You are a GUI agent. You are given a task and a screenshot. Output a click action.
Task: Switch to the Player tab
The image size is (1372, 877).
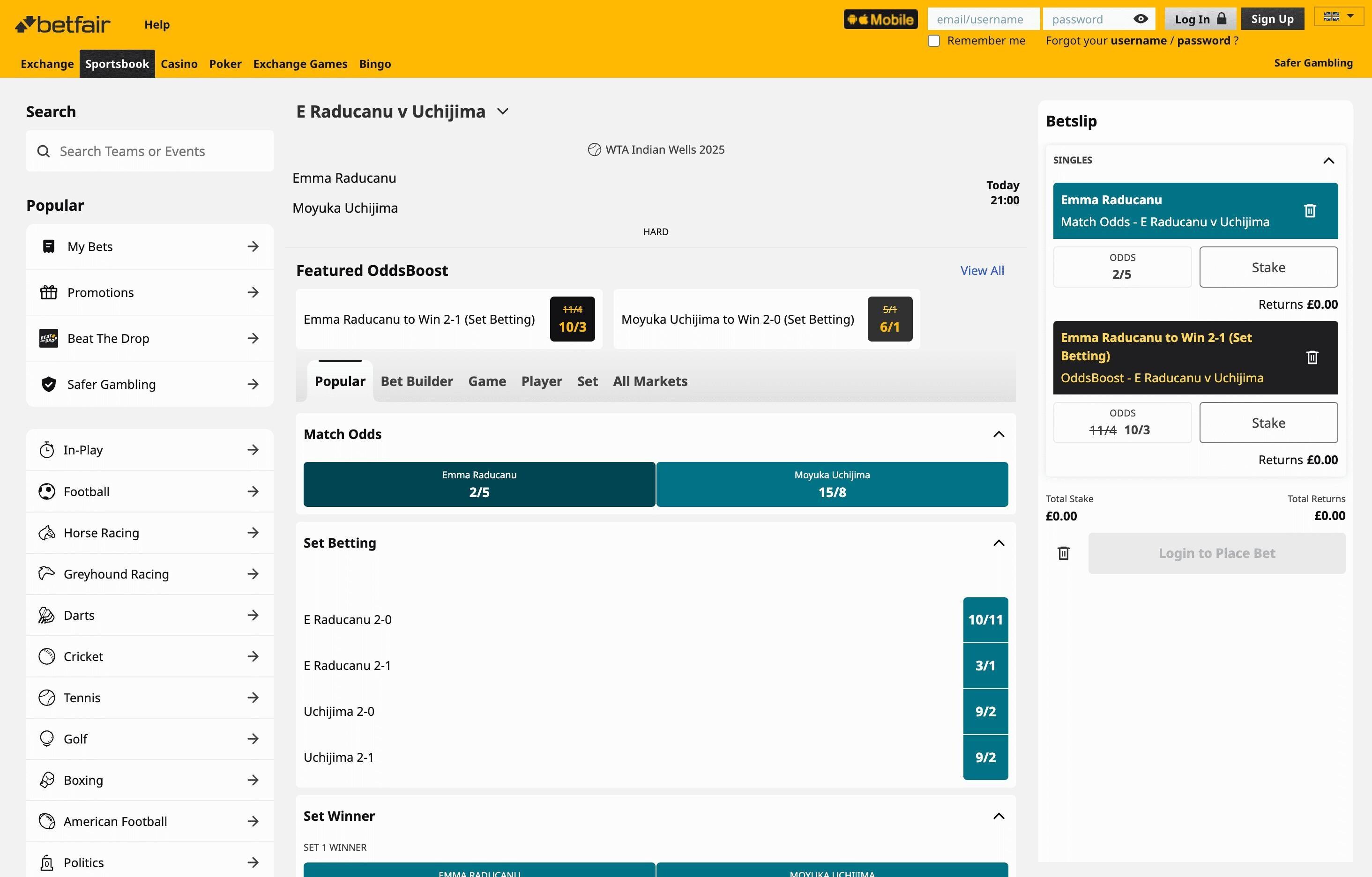coord(541,381)
